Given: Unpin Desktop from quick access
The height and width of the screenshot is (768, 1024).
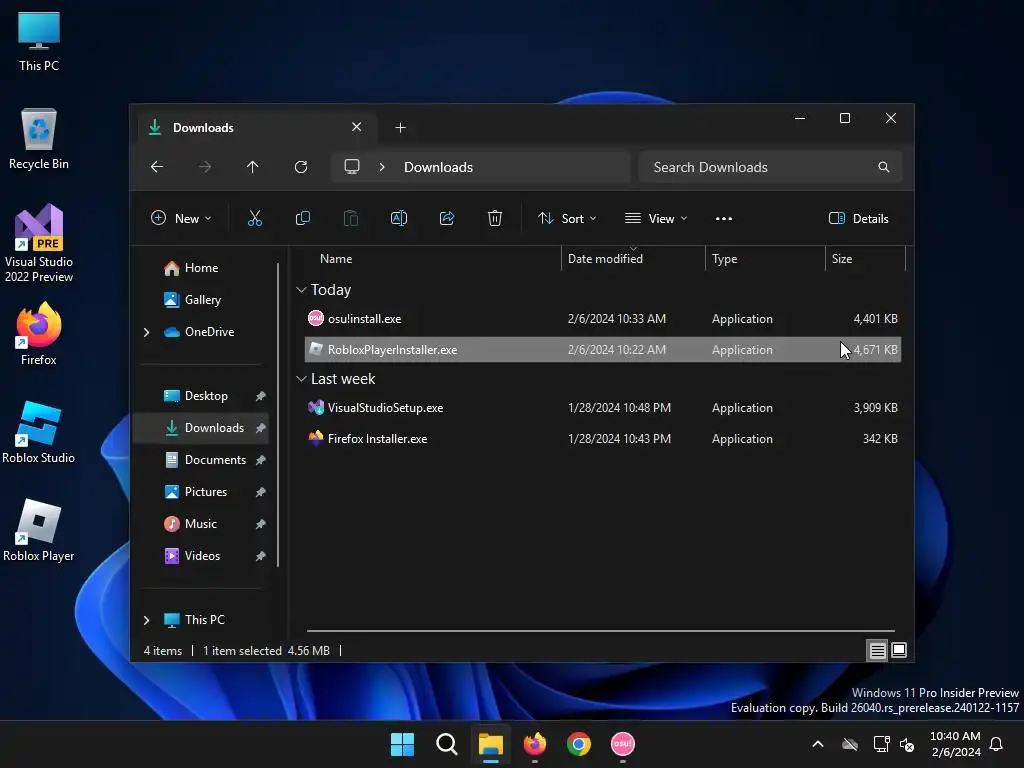Looking at the screenshot, I should (260, 396).
